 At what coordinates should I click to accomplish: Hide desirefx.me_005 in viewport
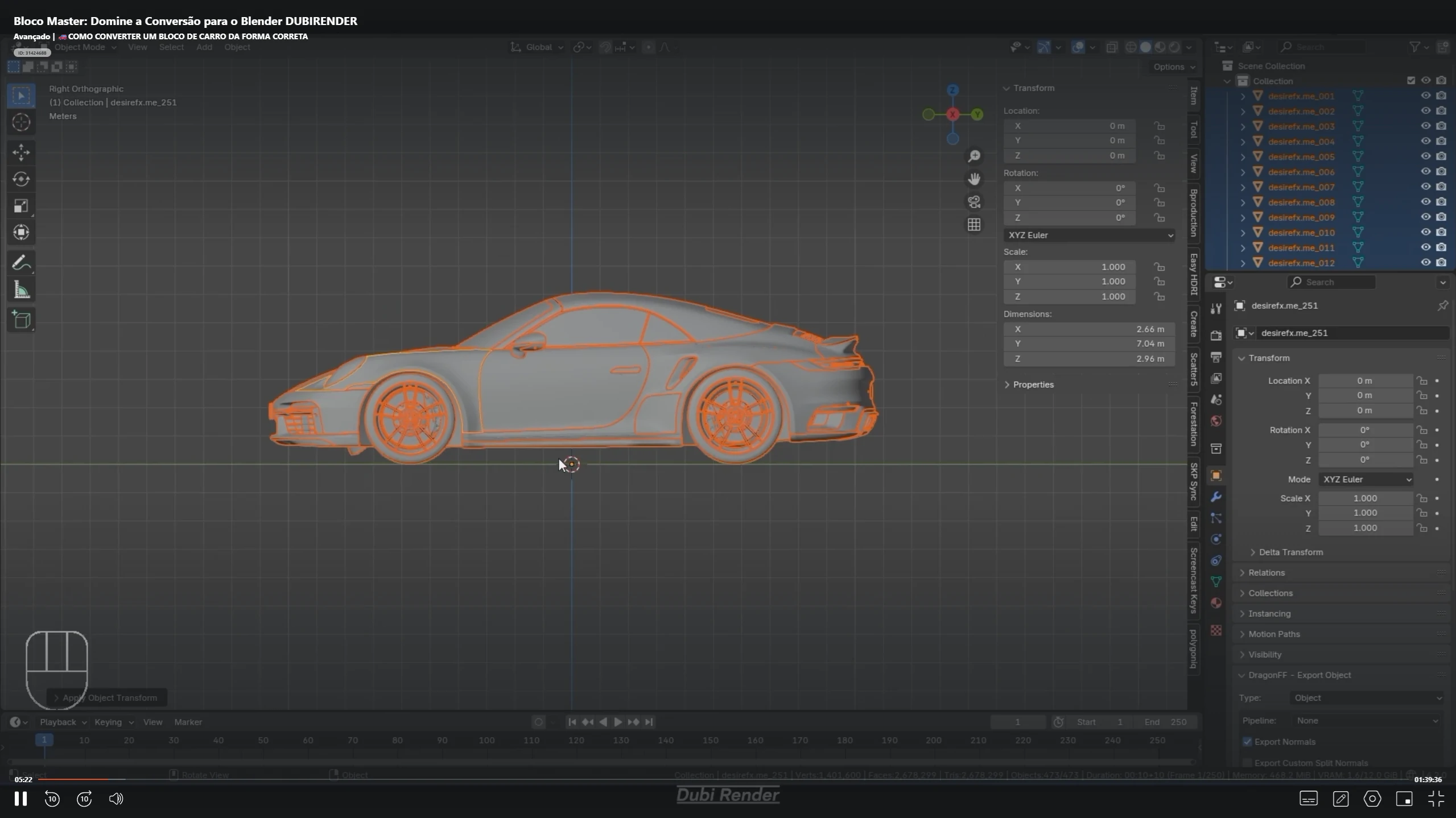(1425, 156)
